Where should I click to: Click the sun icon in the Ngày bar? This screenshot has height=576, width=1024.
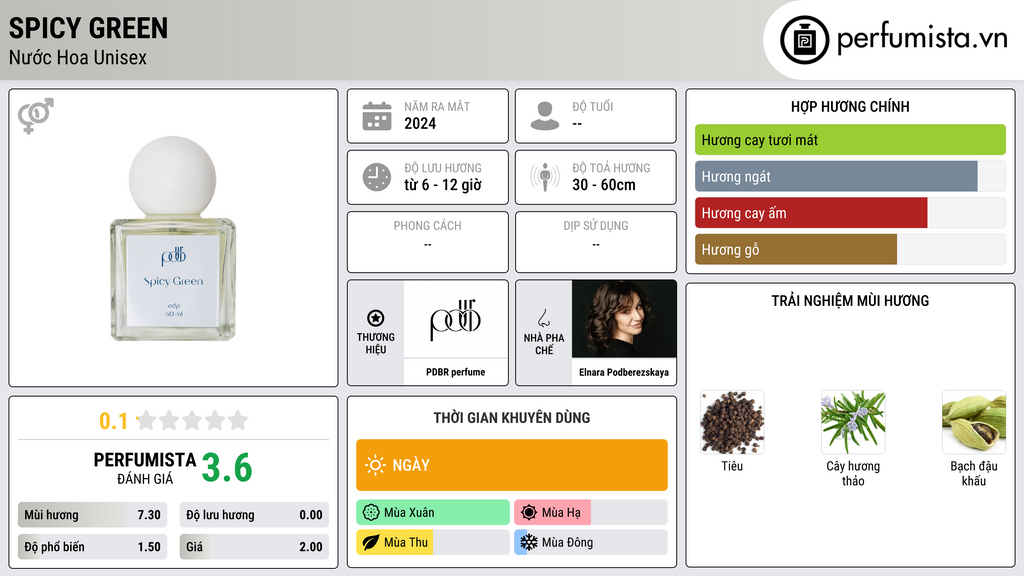pyautogui.click(x=376, y=465)
